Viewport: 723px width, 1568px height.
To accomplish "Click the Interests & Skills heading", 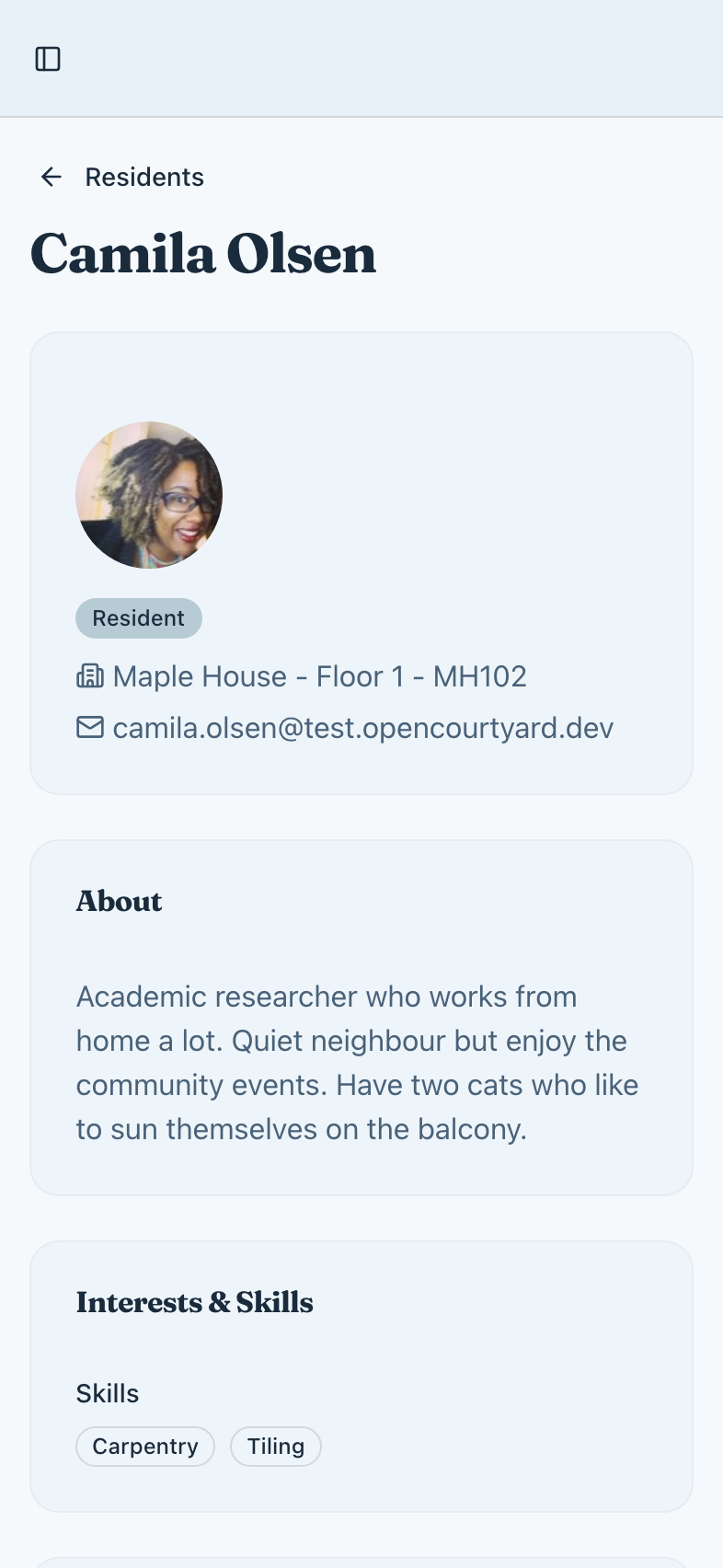I will tap(195, 1302).
